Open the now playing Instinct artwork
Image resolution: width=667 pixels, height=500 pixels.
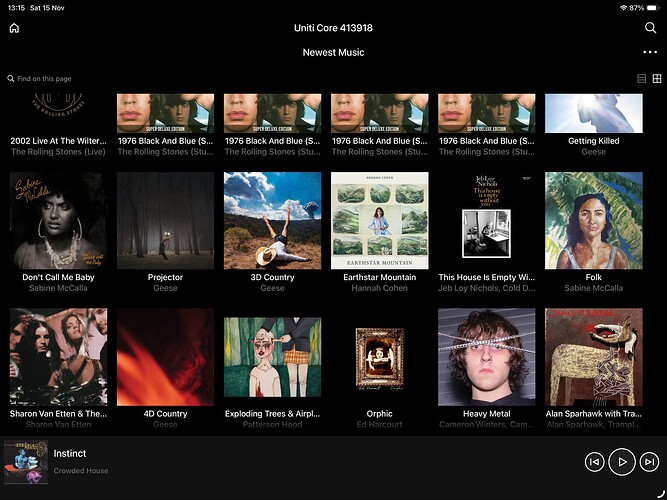click(x=25, y=461)
